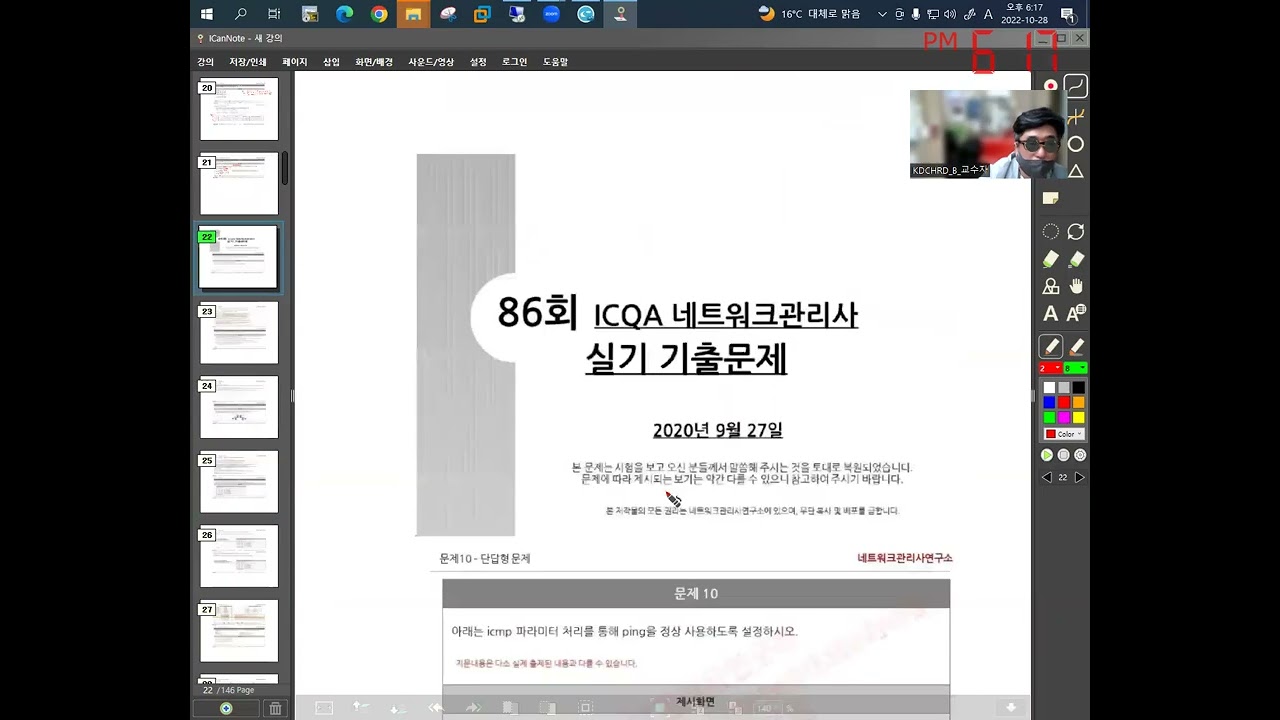Viewport: 1280px width, 720px height.
Task: Select the right eraser tool
Action: pos(1076,259)
